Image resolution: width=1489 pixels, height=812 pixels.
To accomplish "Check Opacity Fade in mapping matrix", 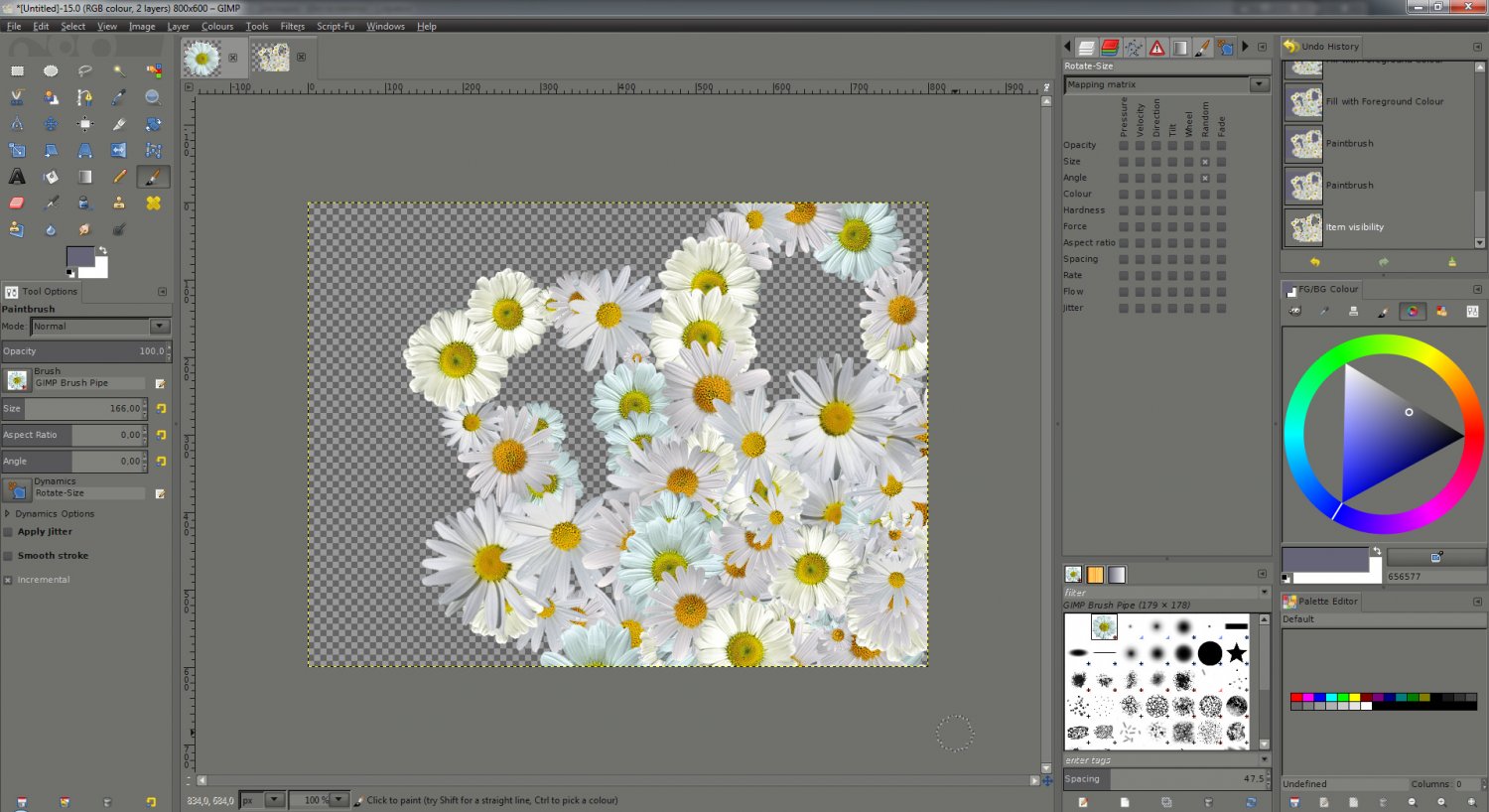I will 1221,145.
